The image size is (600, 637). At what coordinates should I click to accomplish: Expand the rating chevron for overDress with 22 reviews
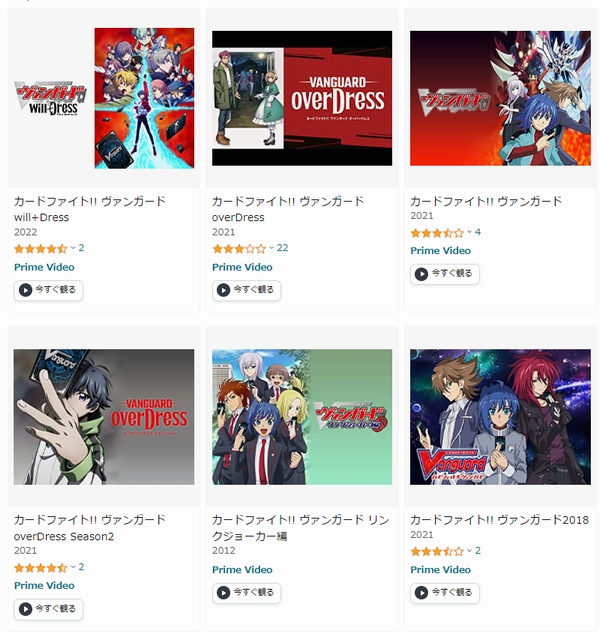[x=271, y=248]
